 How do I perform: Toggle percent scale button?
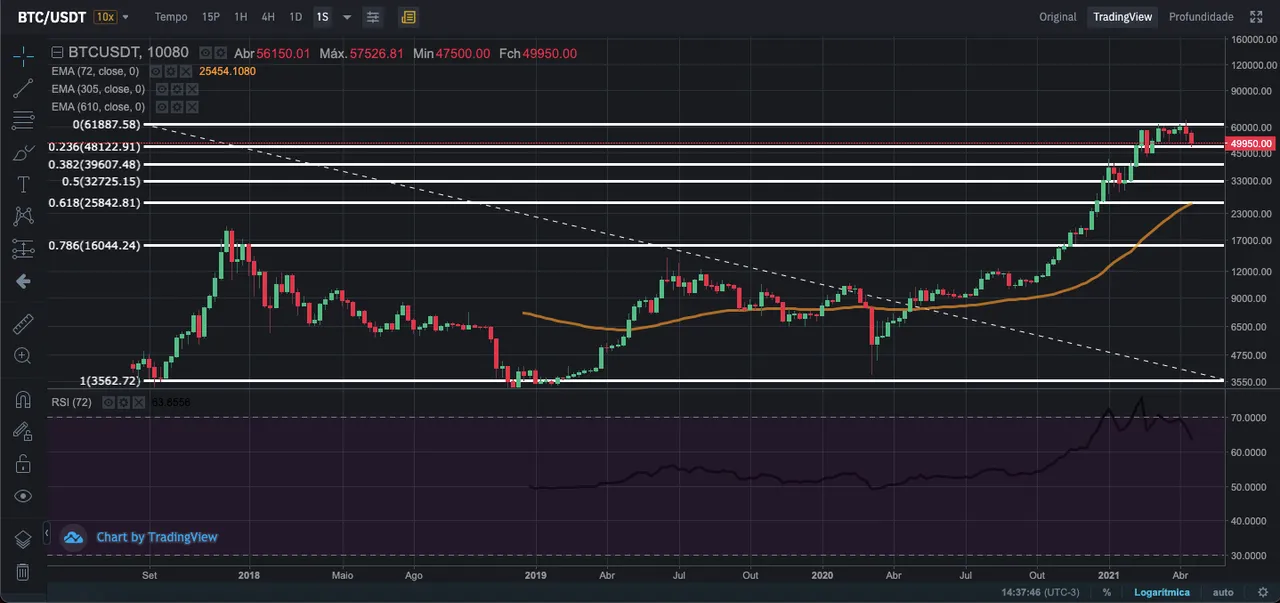pyautogui.click(x=1107, y=592)
